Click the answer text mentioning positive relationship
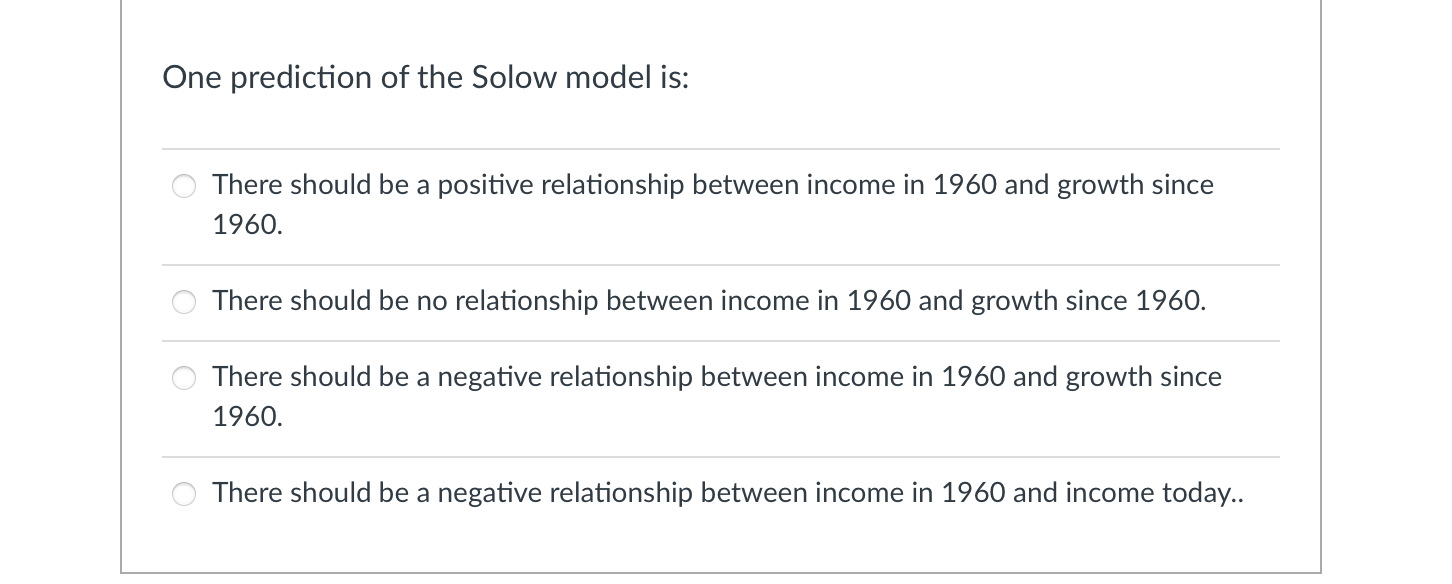1452x584 pixels. [x=712, y=185]
